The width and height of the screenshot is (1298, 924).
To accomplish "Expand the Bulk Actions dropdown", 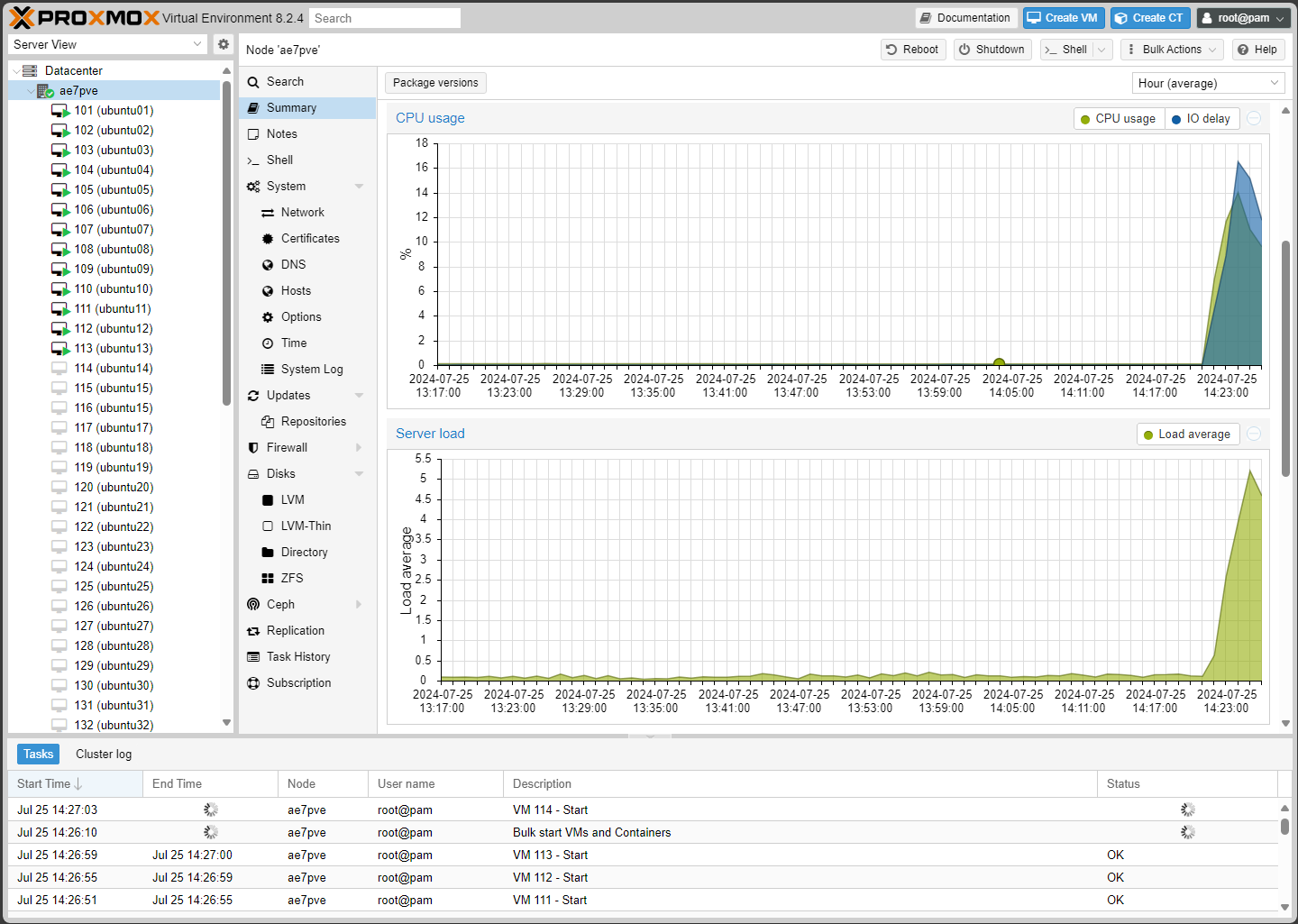I will 1172,50.
